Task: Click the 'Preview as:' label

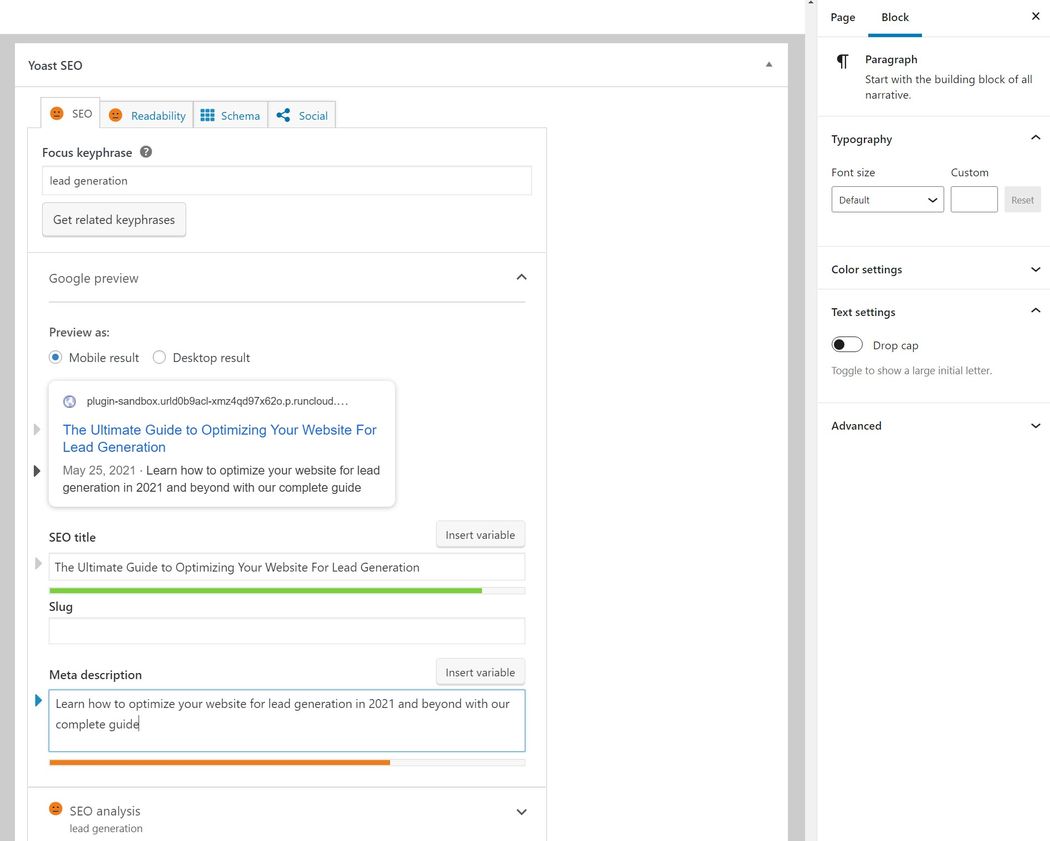Action: tap(79, 332)
